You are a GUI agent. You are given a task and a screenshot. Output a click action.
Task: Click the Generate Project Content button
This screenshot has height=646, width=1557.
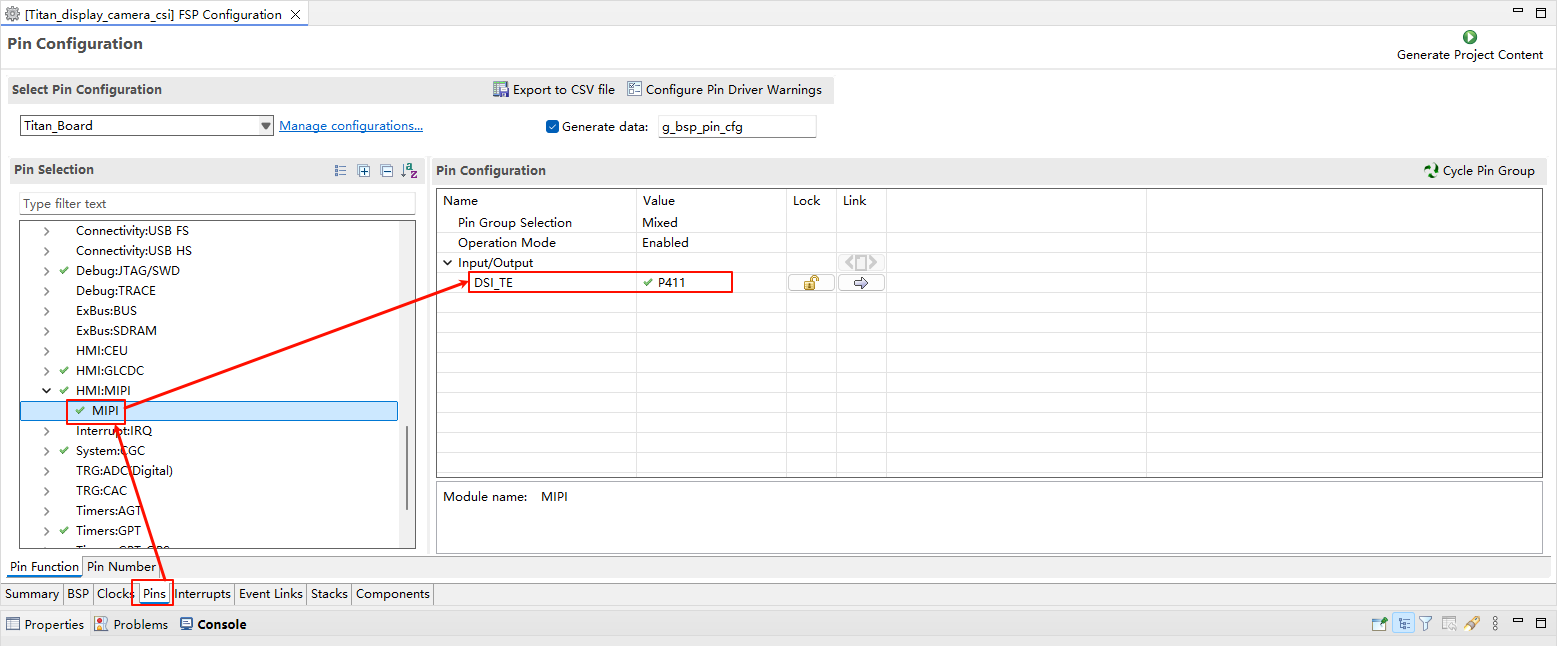[1469, 45]
